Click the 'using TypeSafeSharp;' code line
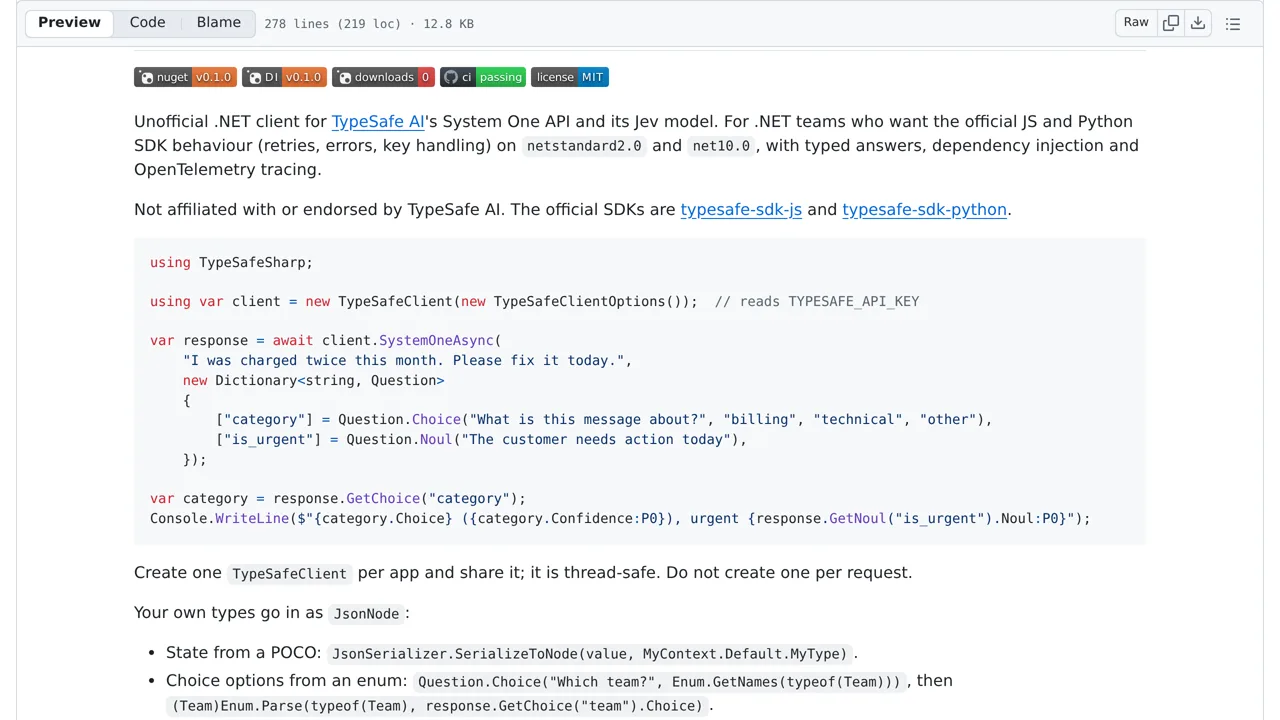 tap(231, 262)
